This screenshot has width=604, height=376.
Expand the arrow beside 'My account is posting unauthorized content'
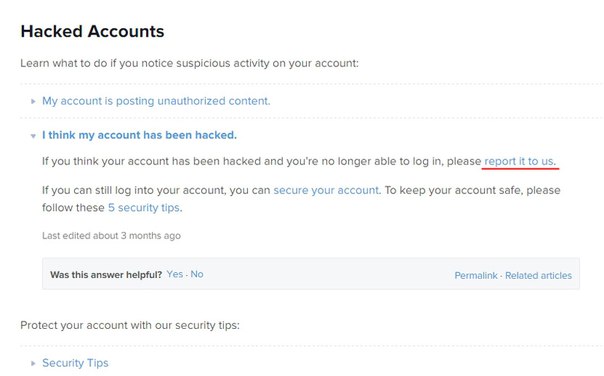coord(33,101)
